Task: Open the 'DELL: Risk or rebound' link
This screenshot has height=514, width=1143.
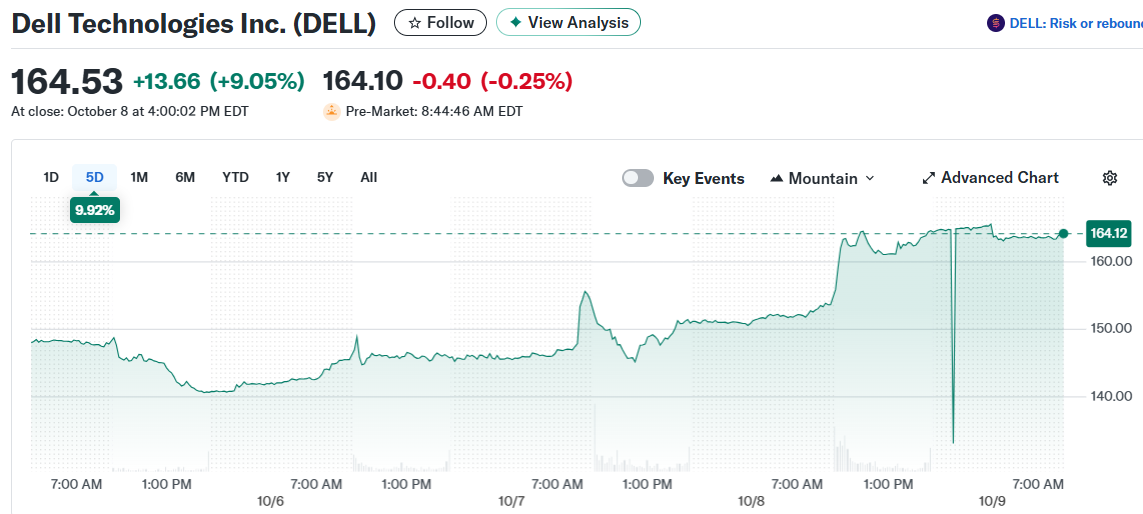Action: coord(1071,23)
